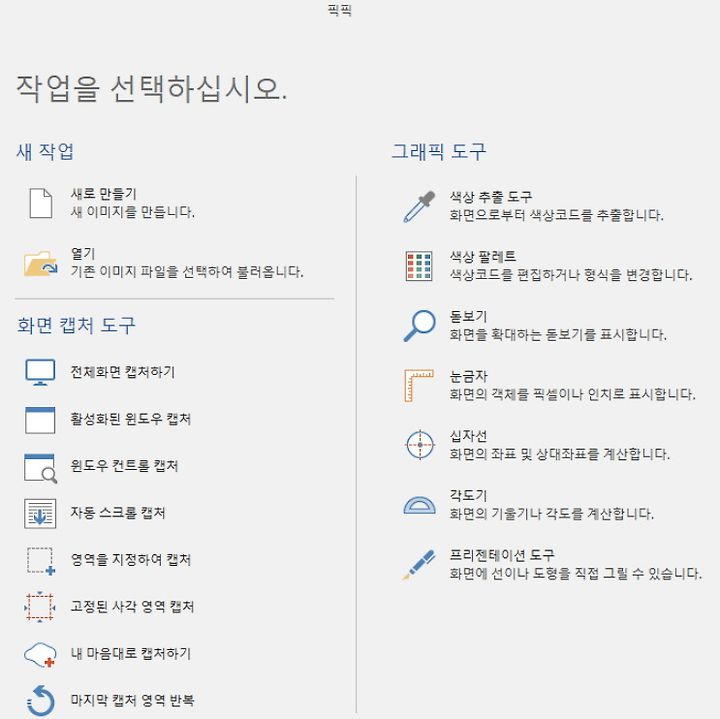Click the folder icon for 열기
720x719 pixels.
40,263
